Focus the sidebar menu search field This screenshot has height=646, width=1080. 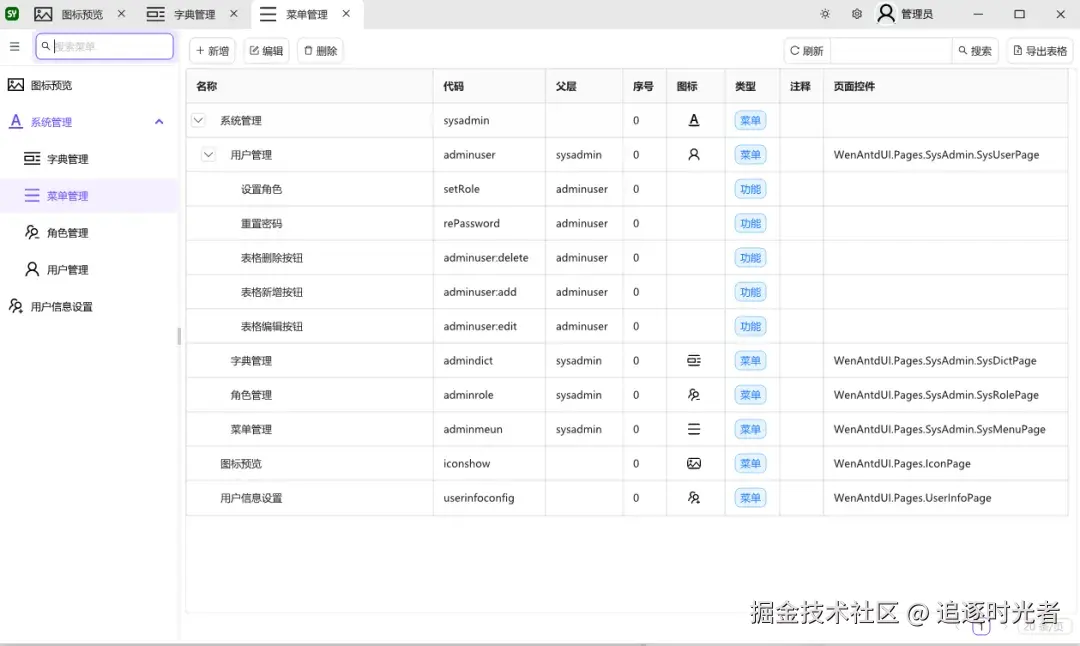pos(105,46)
